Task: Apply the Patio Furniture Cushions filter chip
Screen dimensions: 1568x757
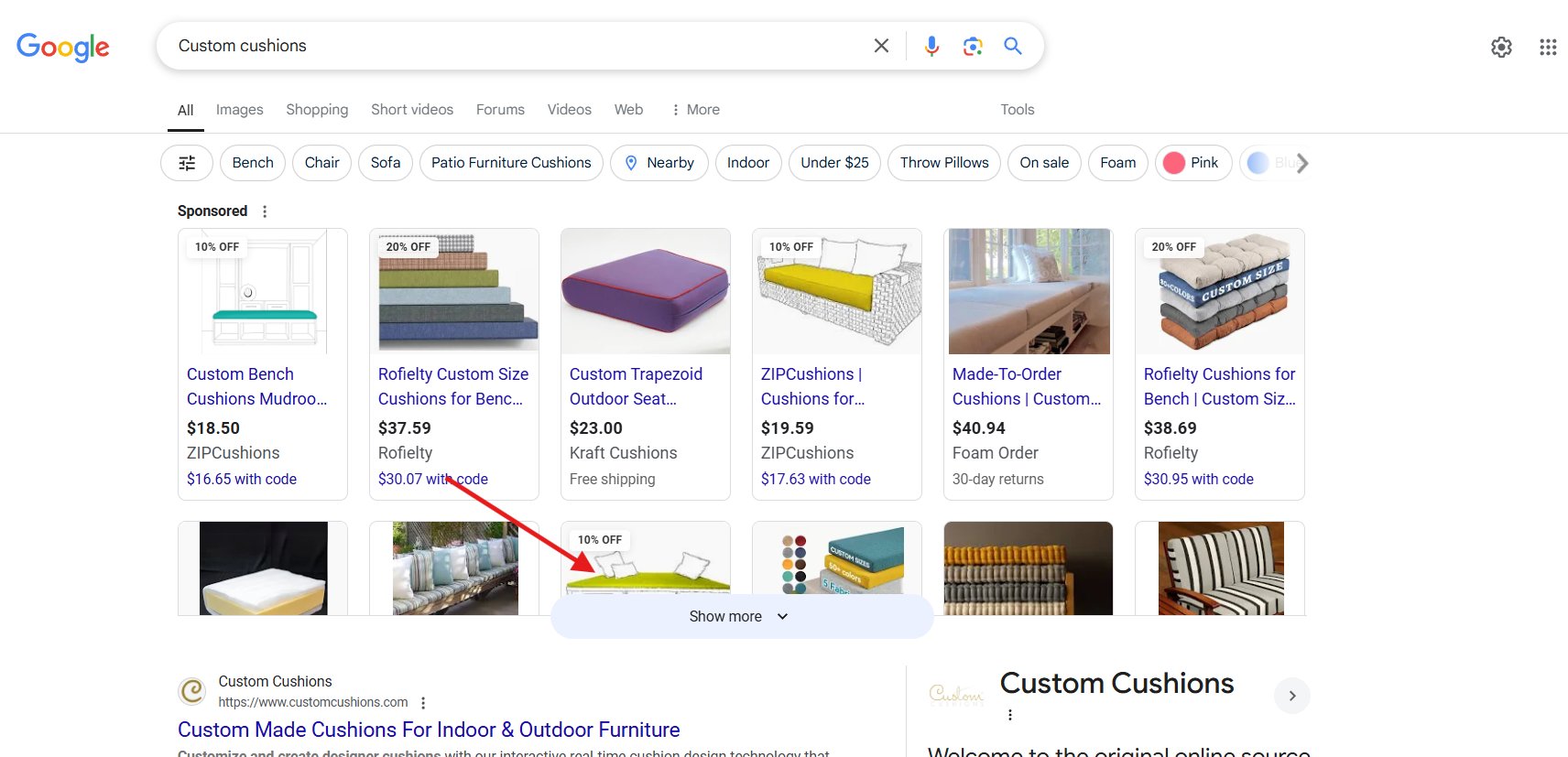Action: (x=511, y=163)
